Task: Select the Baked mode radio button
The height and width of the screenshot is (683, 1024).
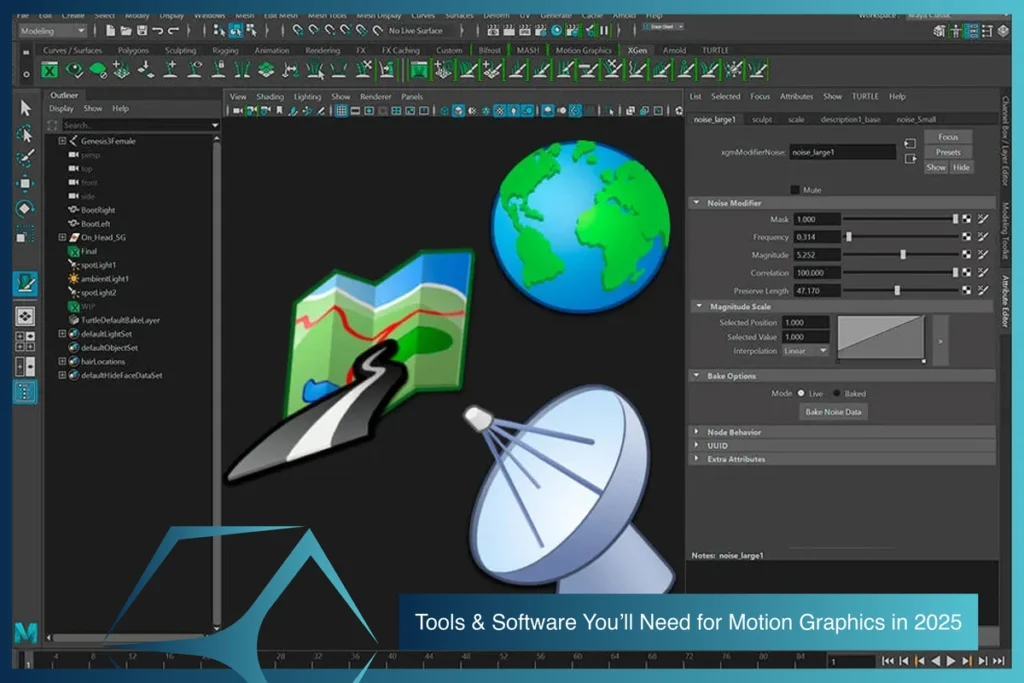Action: tap(836, 394)
